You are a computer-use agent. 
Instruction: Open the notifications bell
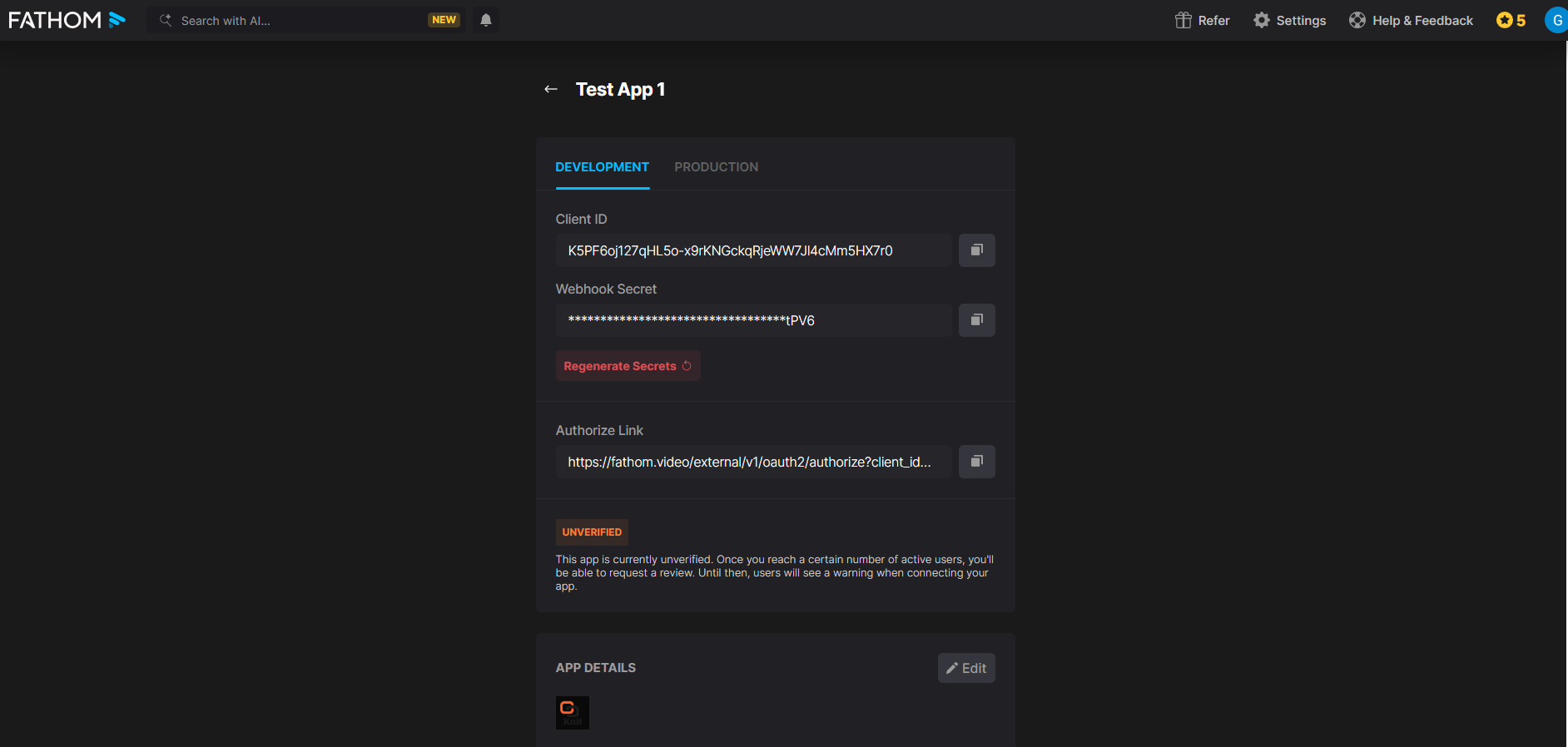click(486, 20)
